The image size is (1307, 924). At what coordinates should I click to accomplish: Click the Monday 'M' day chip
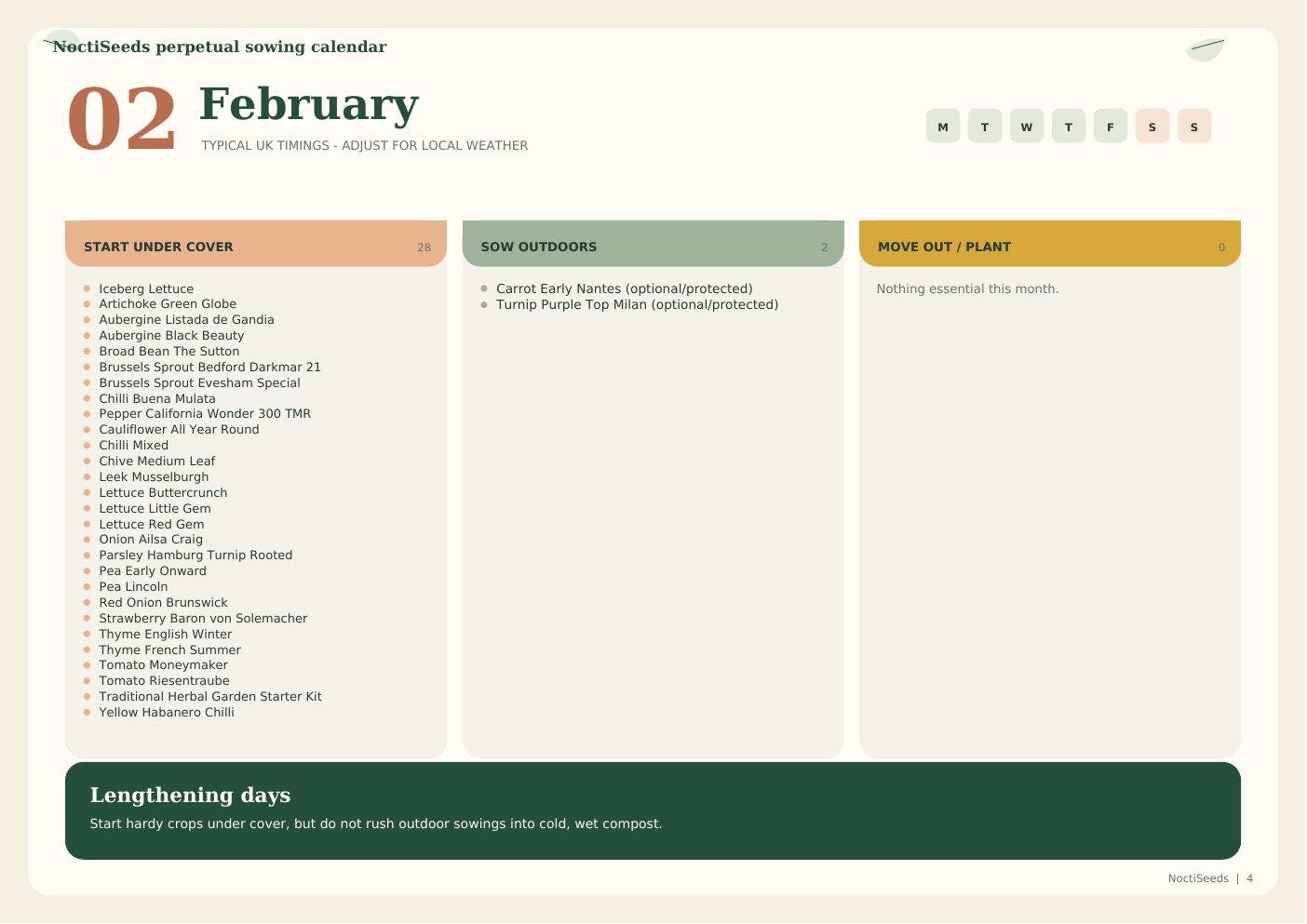point(943,127)
